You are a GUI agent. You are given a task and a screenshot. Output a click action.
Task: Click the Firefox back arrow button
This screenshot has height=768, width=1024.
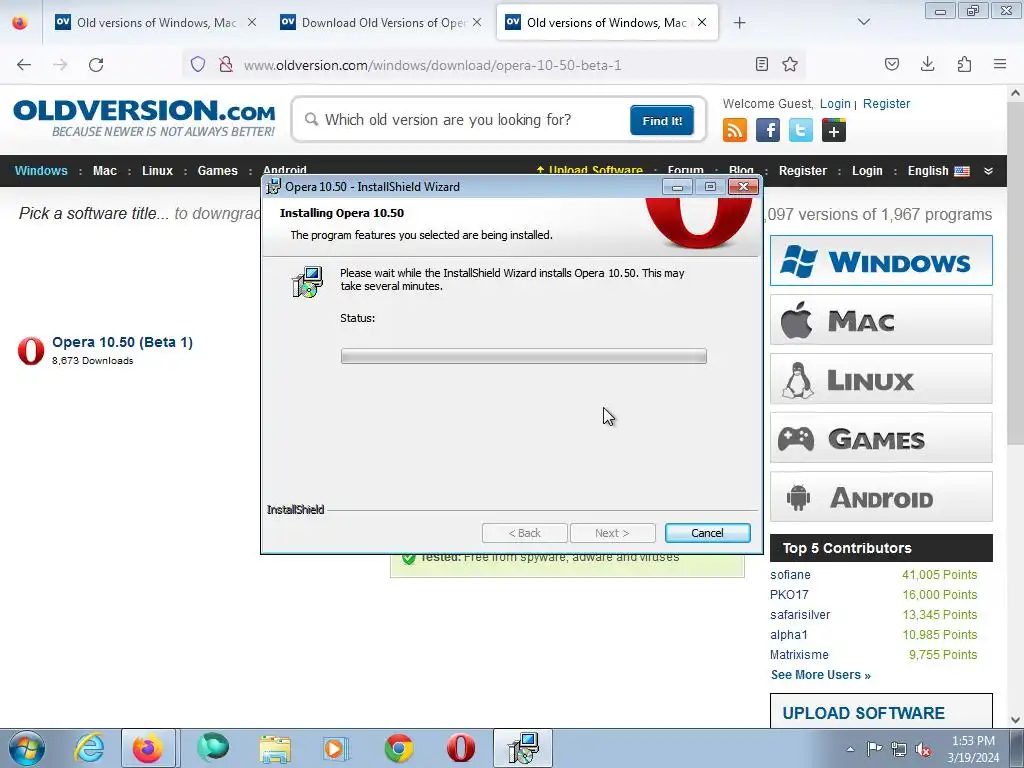pyautogui.click(x=24, y=65)
